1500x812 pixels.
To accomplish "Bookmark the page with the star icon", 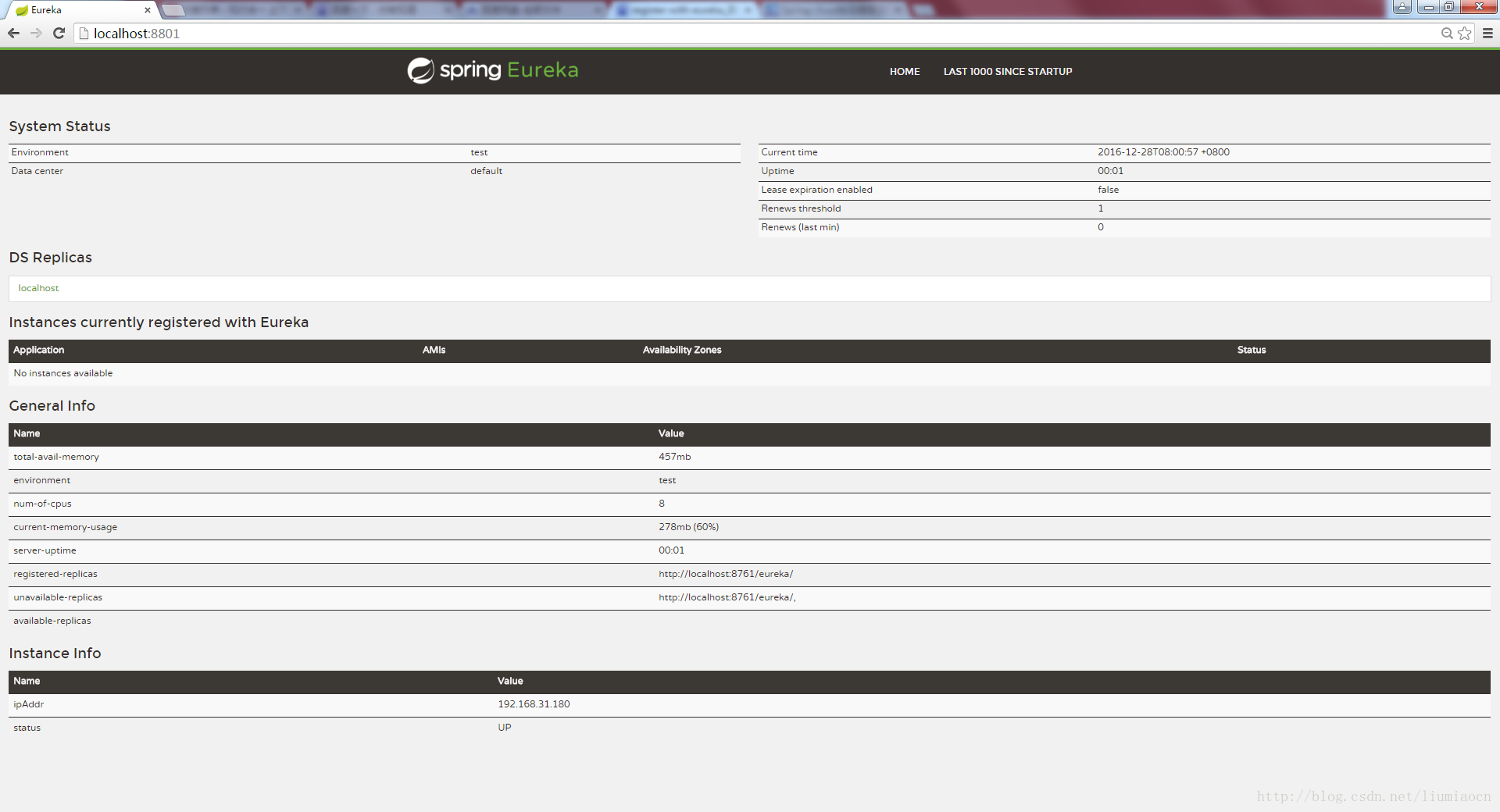I will tap(1465, 34).
